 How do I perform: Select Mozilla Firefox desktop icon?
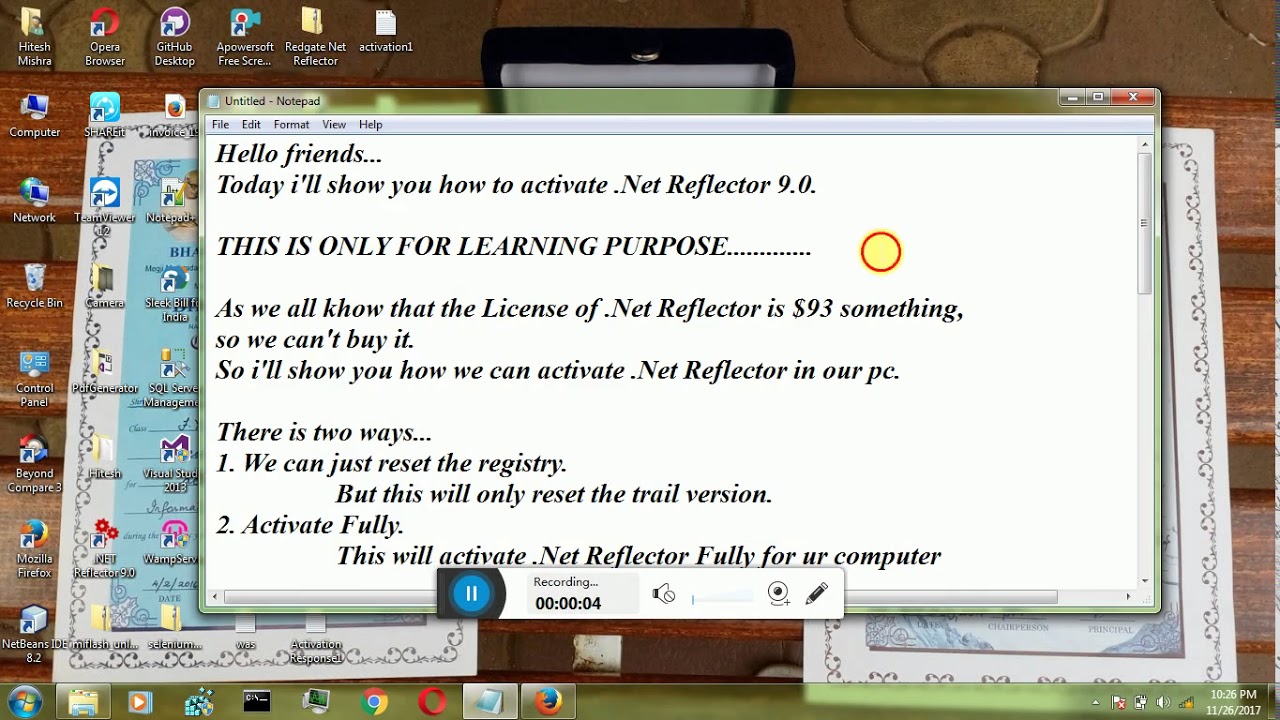(x=34, y=549)
